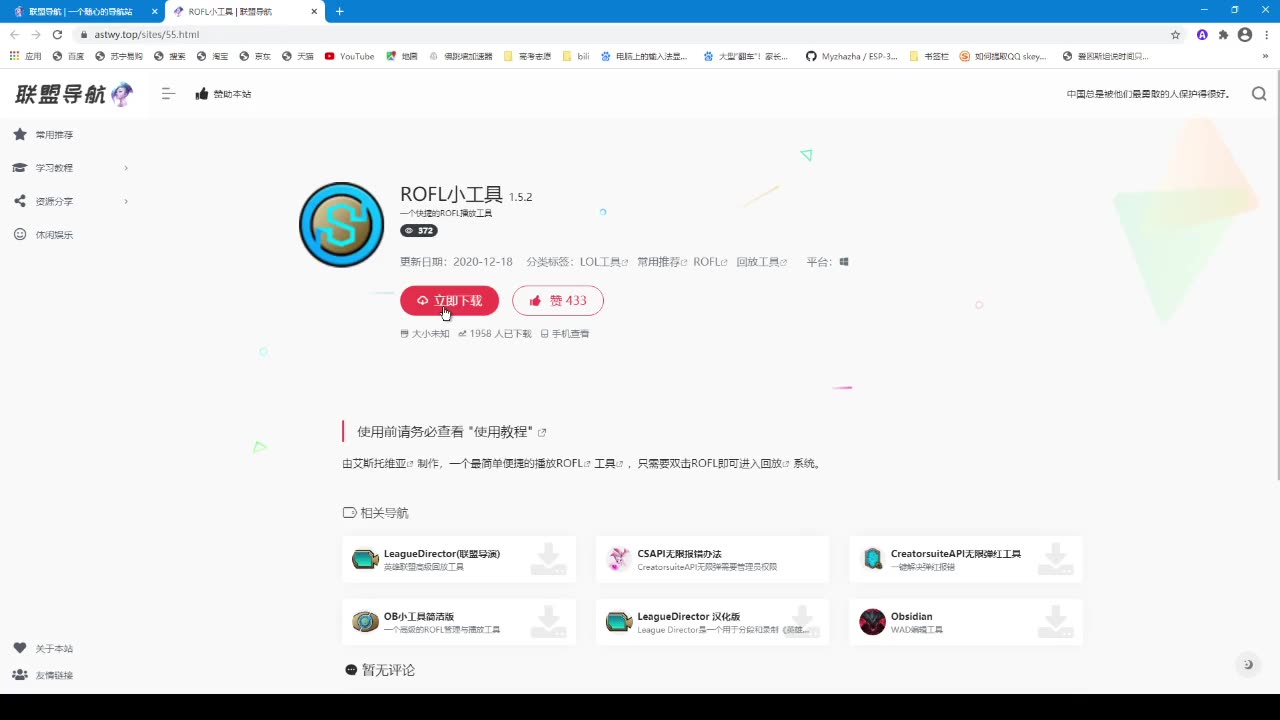The height and width of the screenshot is (720, 1280).
Task: Click the 回放工具 category tag
Action: click(761, 262)
